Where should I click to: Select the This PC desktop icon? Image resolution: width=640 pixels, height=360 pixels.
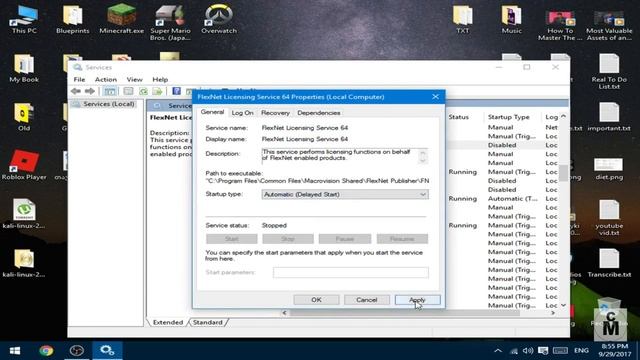(24, 19)
